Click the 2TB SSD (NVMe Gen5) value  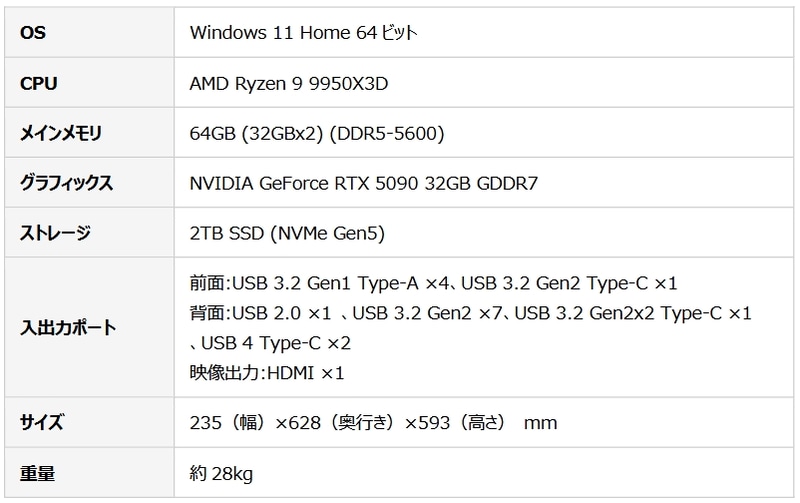(287, 233)
